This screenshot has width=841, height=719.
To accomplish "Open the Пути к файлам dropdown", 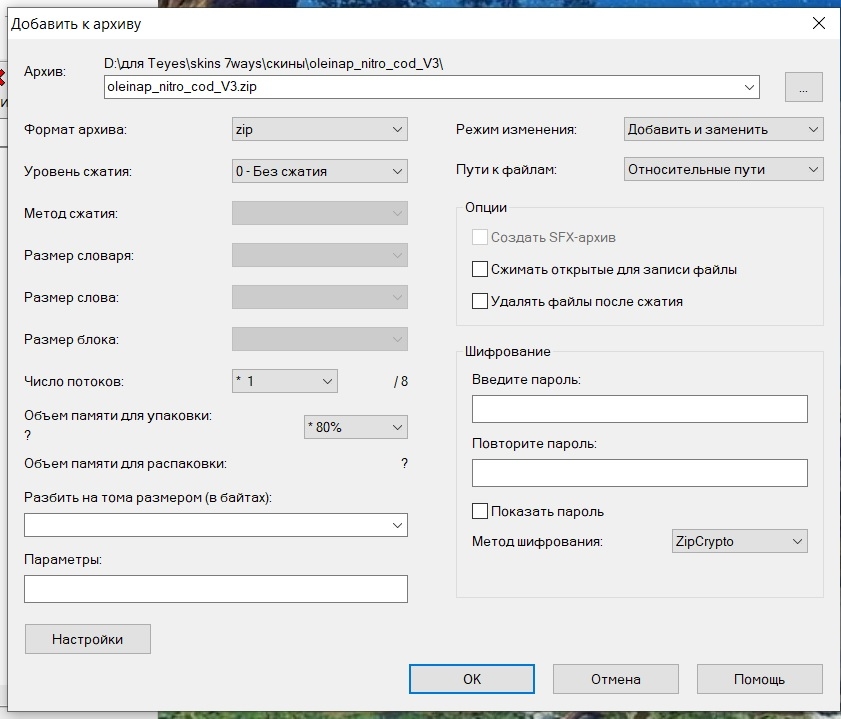I will point(722,169).
